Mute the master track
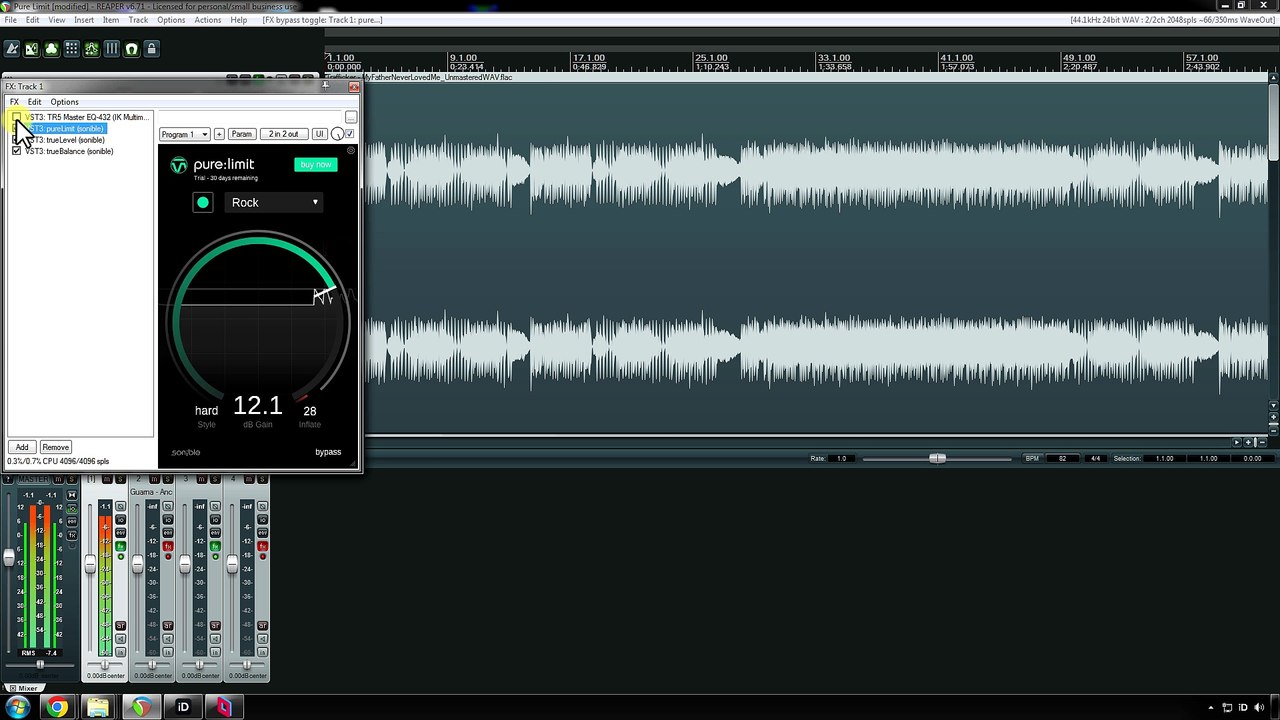This screenshot has width=1280, height=720. tap(58, 480)
